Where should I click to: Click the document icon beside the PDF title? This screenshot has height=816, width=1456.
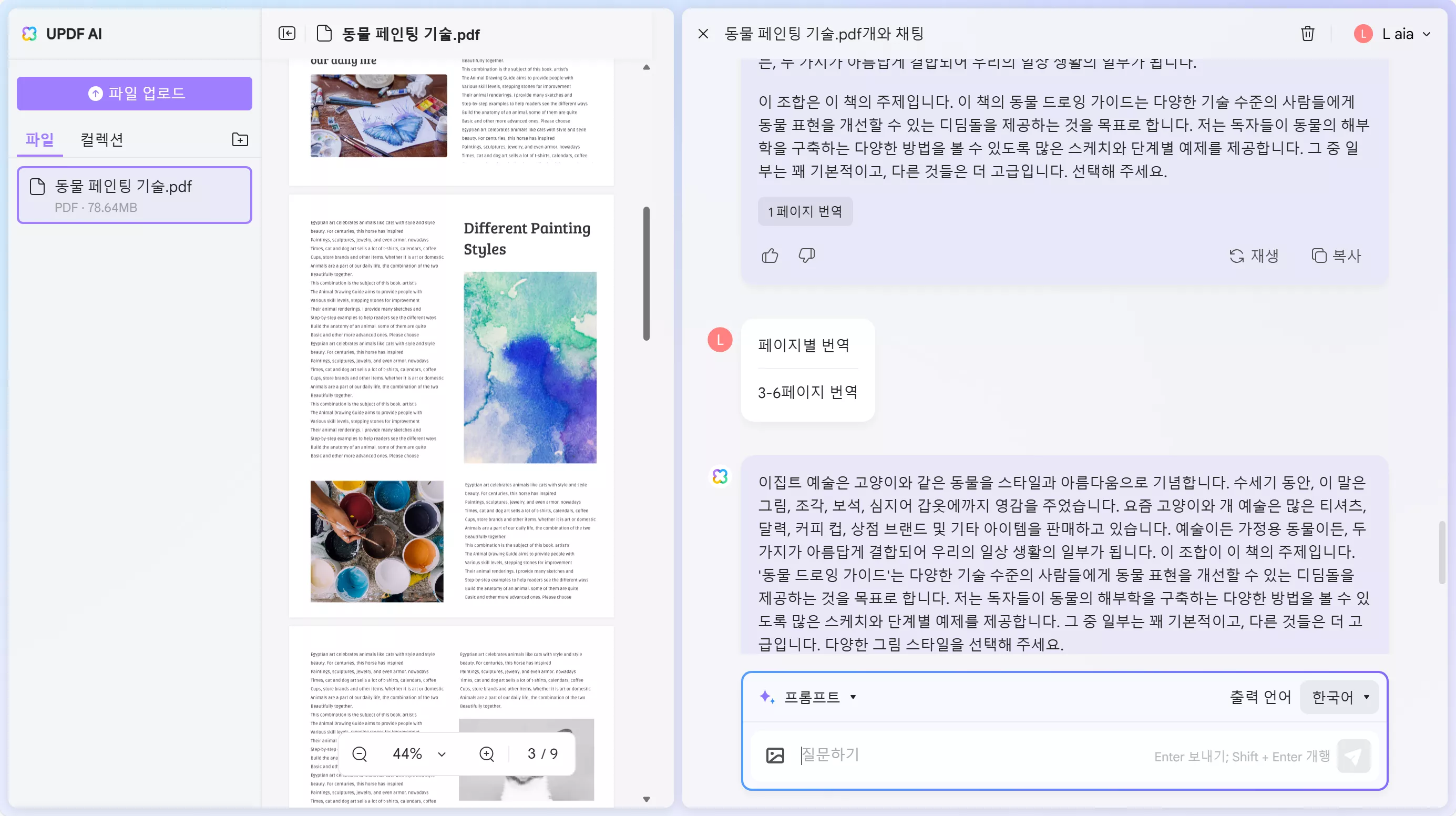coord(324,34)
